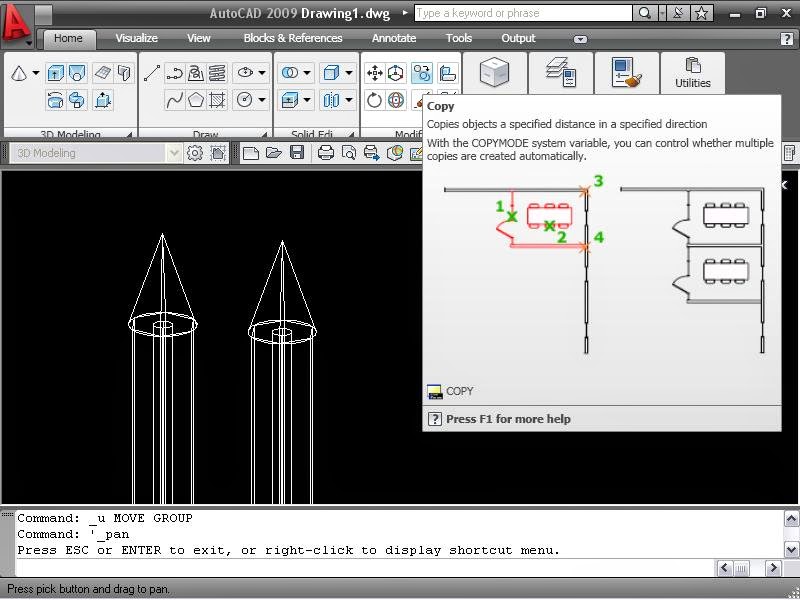This screenshot has height=600, width=800.
Task: Select the Line draw tool
Action: [152, 73]
